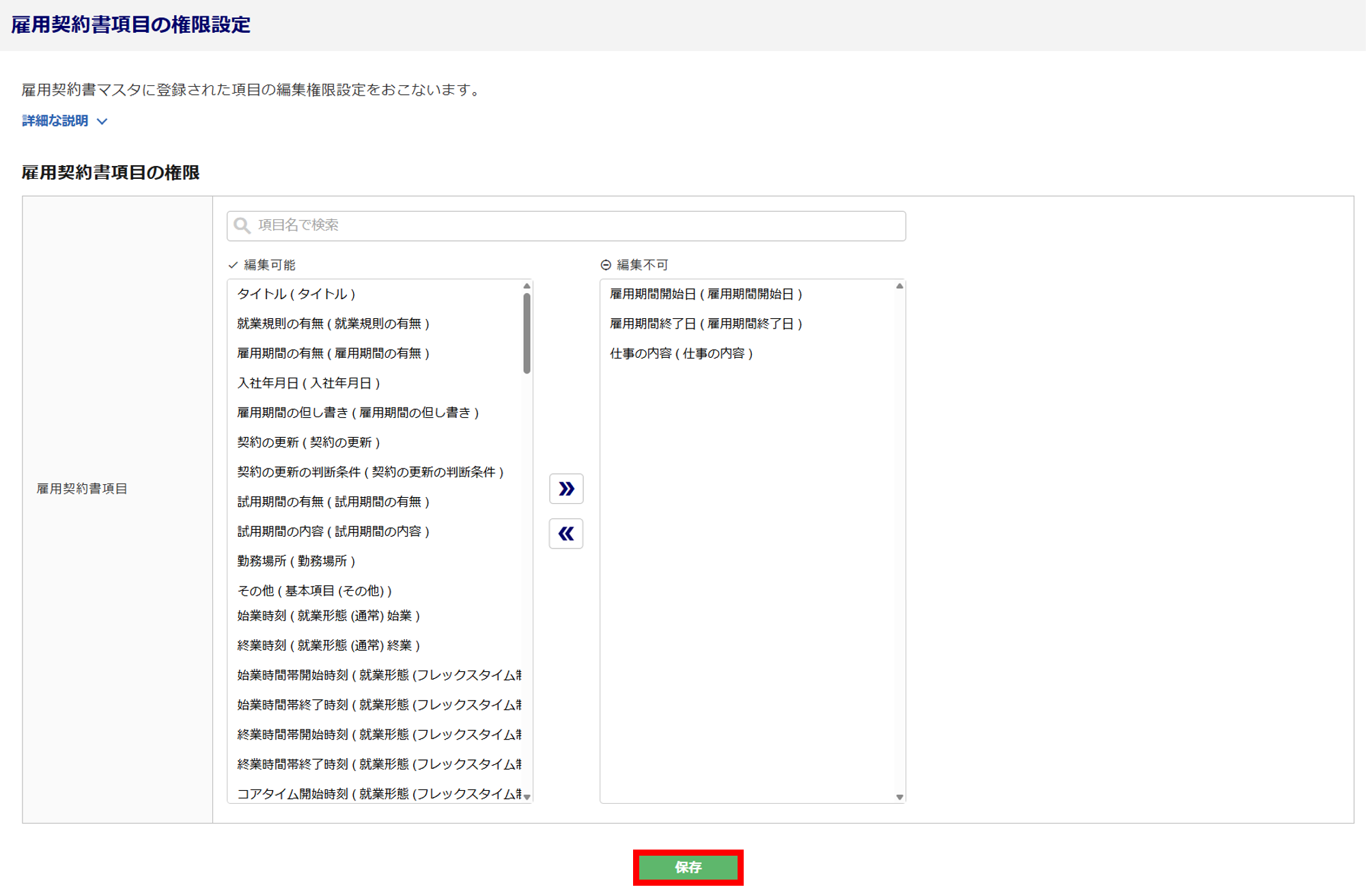This screenshot has width=1372, height=896.
Task: Select タイトル item in editable list
Action: [296, 294]
